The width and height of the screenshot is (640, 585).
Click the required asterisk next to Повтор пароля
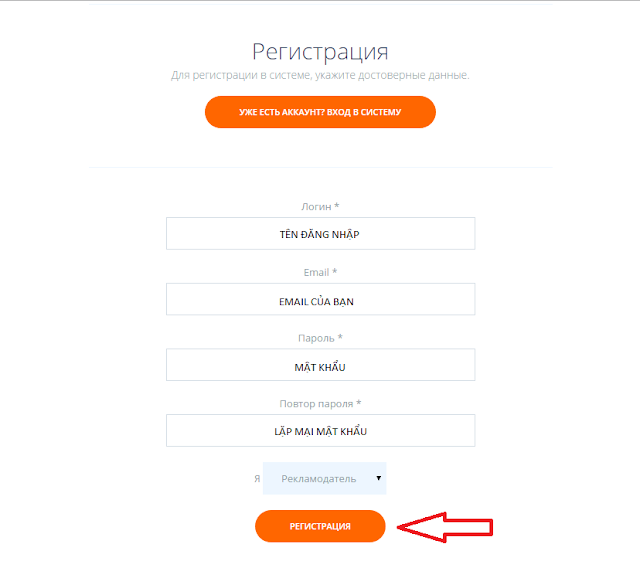coord(359,403)
